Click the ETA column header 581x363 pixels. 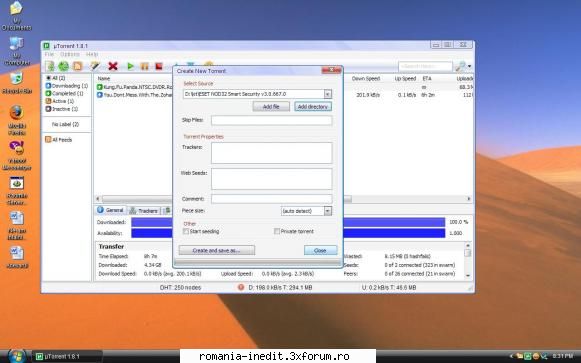[427, 79]
